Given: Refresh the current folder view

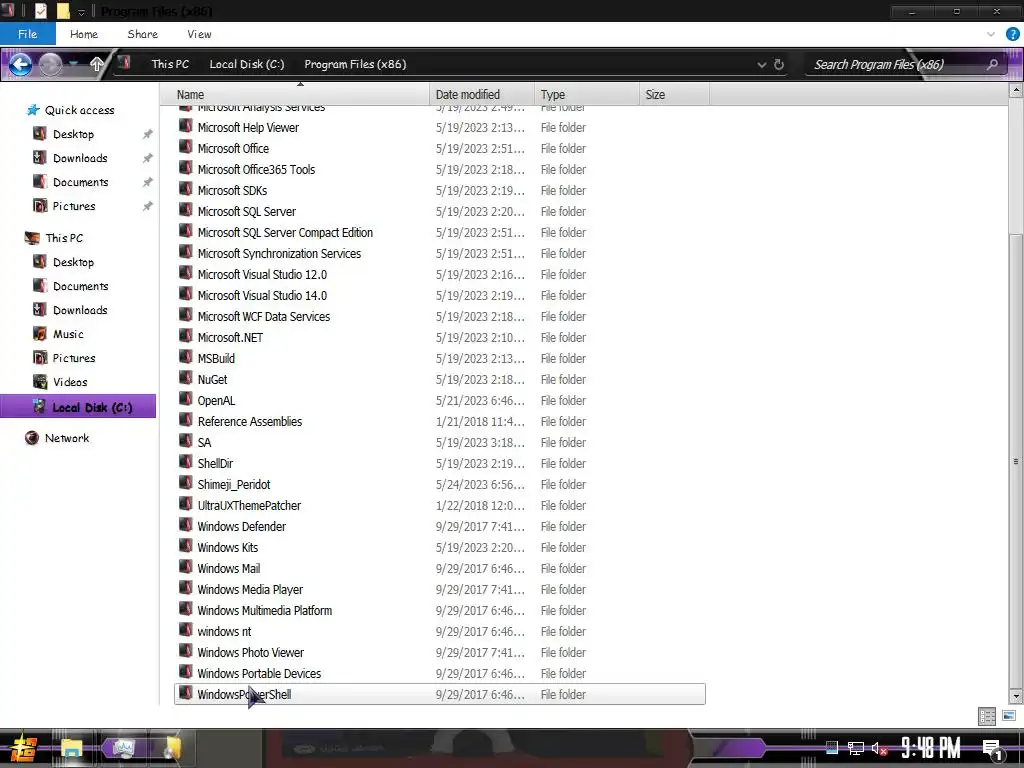Looking at the screenshot, I should tap(778, 65).
